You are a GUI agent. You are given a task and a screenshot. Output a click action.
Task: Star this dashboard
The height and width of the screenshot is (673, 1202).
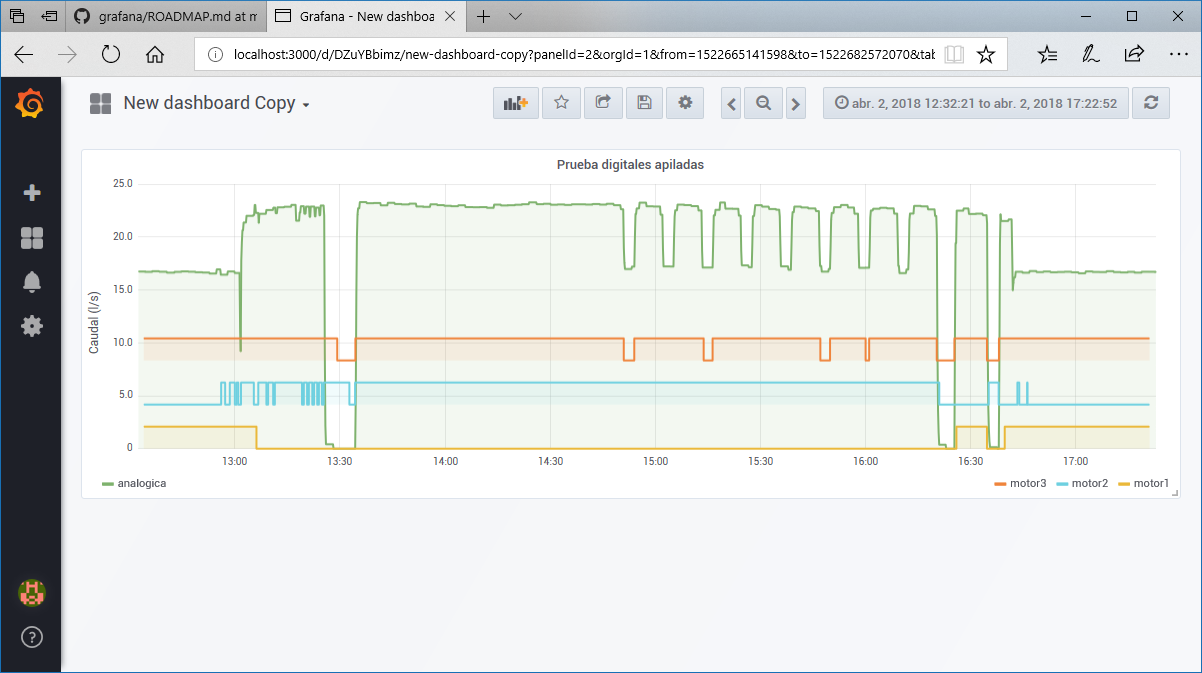[x=560, y=102]
